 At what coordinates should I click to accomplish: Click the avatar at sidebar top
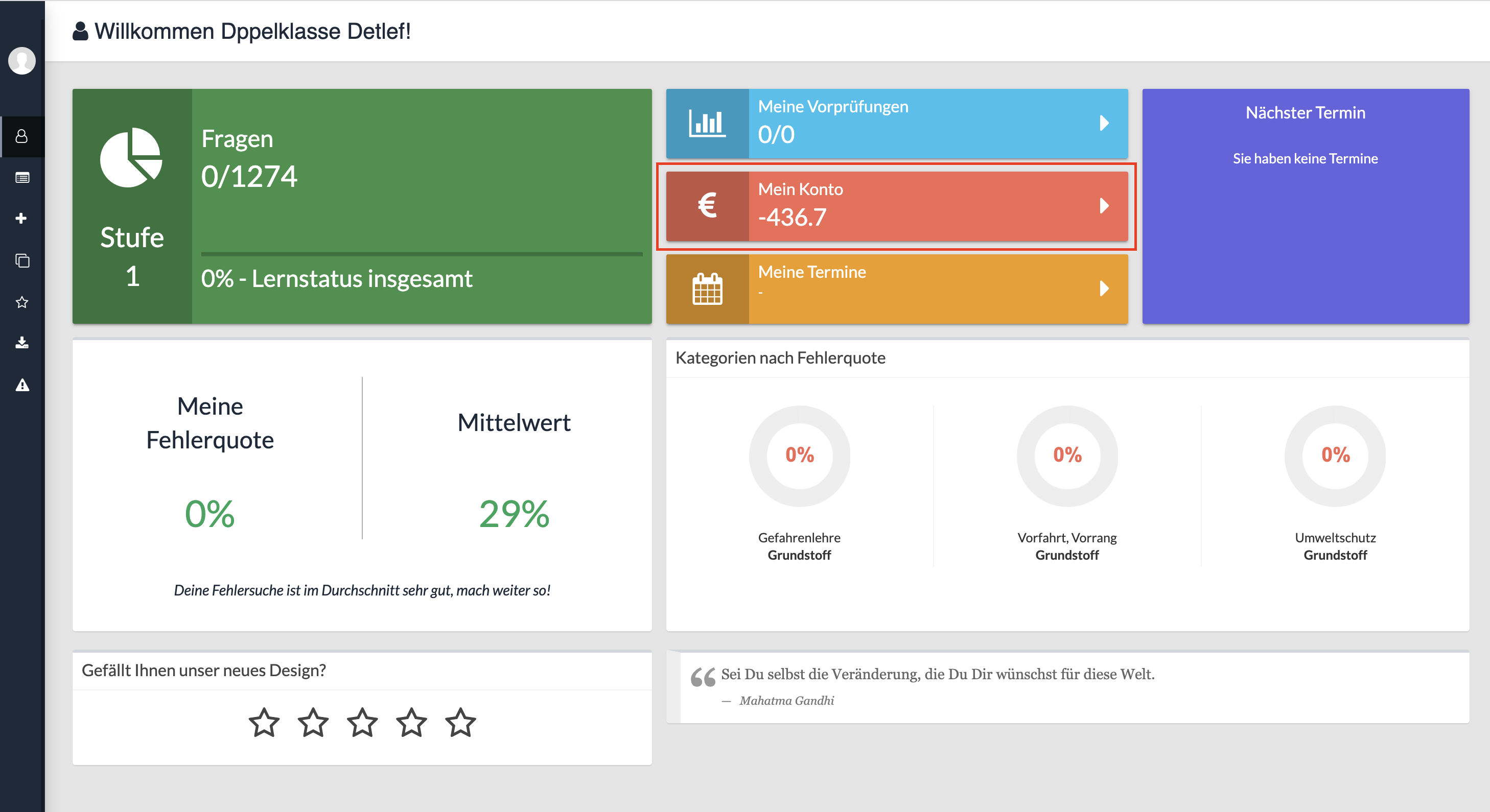21,61
